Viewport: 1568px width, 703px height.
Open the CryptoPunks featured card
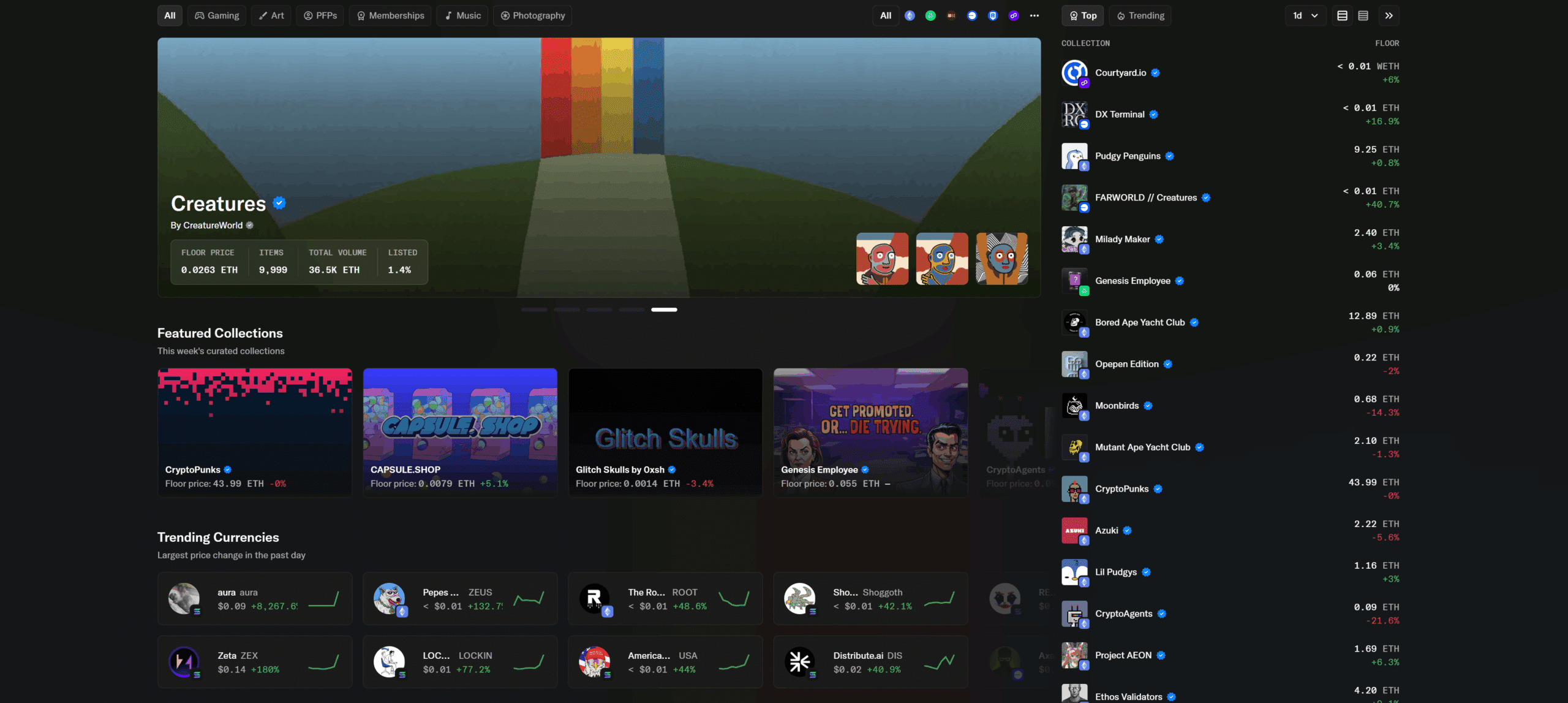coord(255,432)
